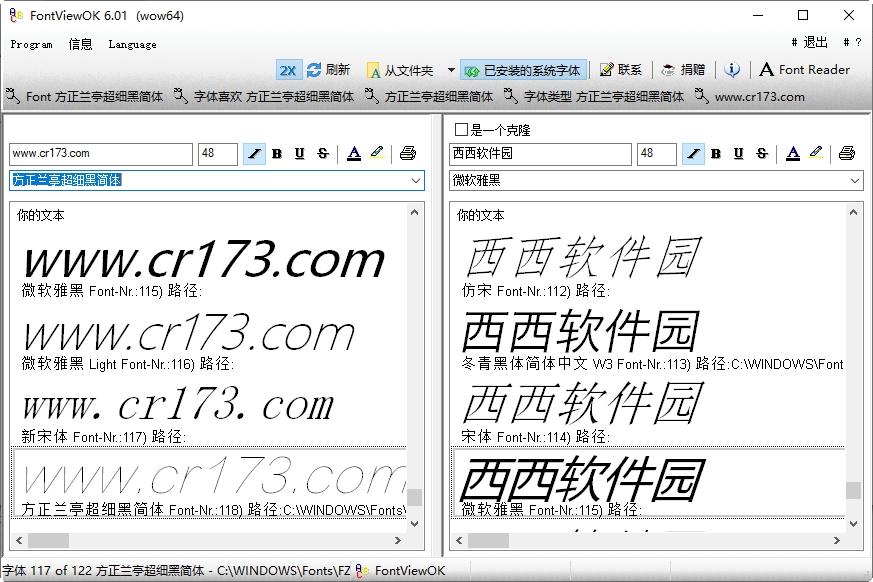The width and height of the screenshot is (873, 582).
Task: Click the left panel print icon
Action: pos(408,154)
